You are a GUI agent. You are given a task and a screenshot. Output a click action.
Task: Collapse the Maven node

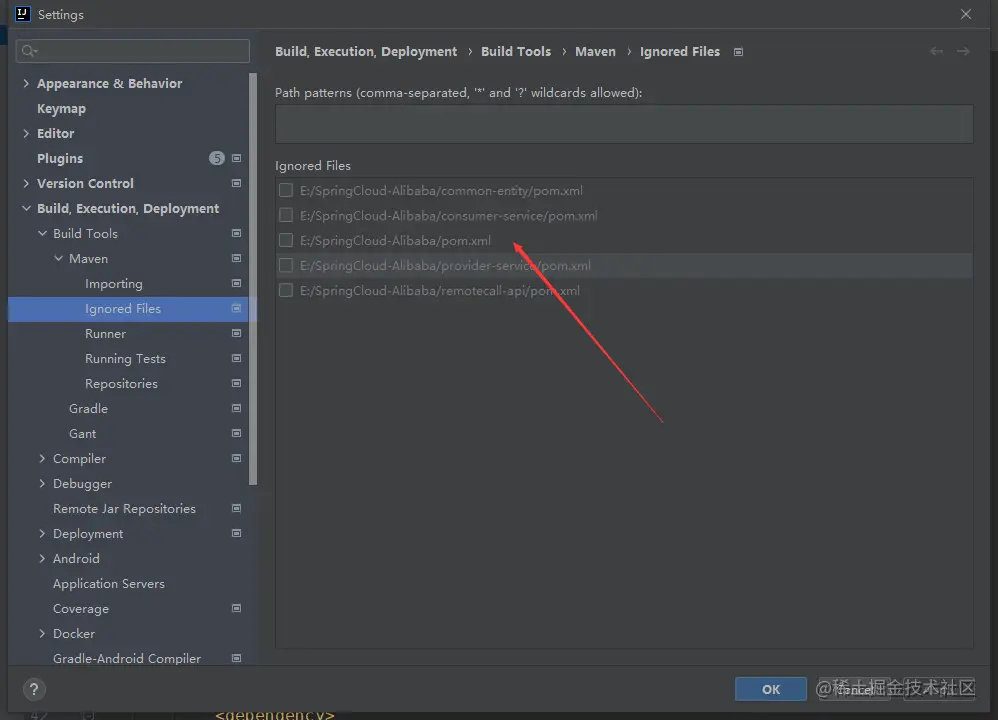58,258
